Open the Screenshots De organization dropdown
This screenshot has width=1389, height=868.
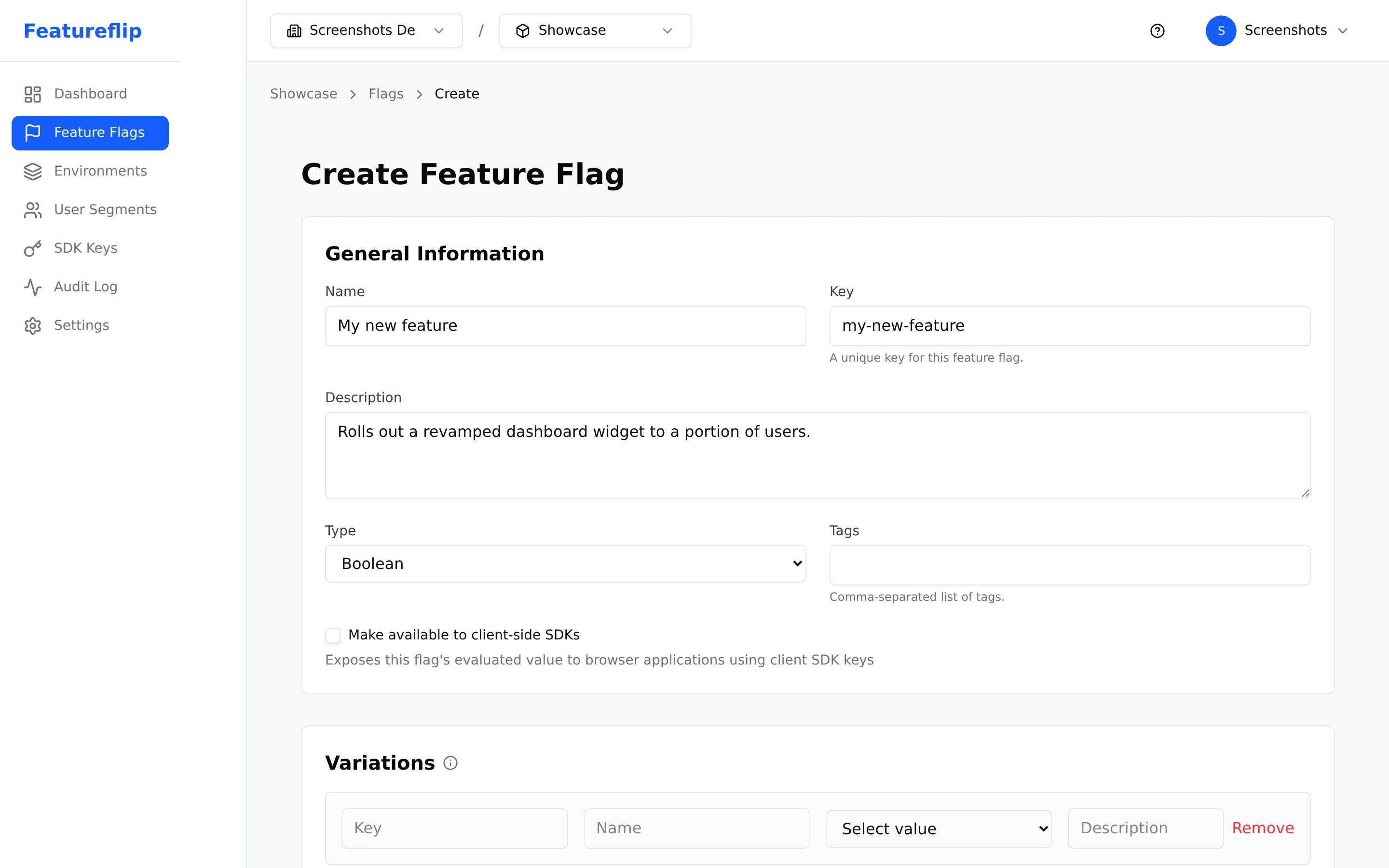[366, 31]
